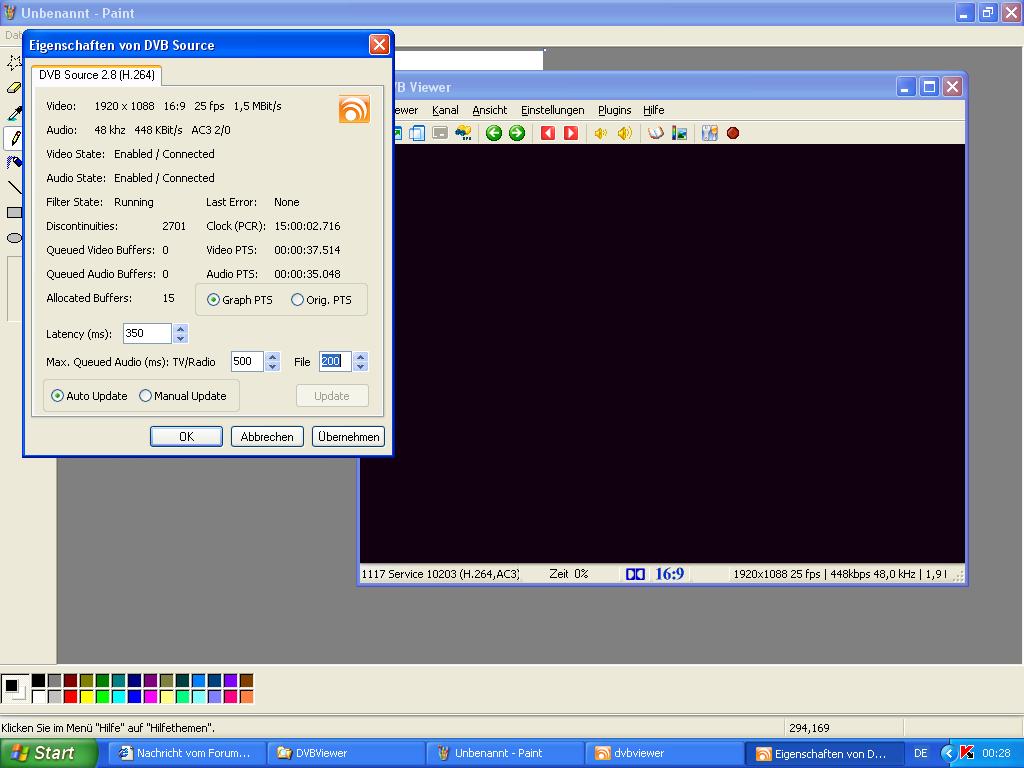Viewport: 1024px width, 768px height.
Task: Click the louder volume speaker icon
Action: [625, 133]
